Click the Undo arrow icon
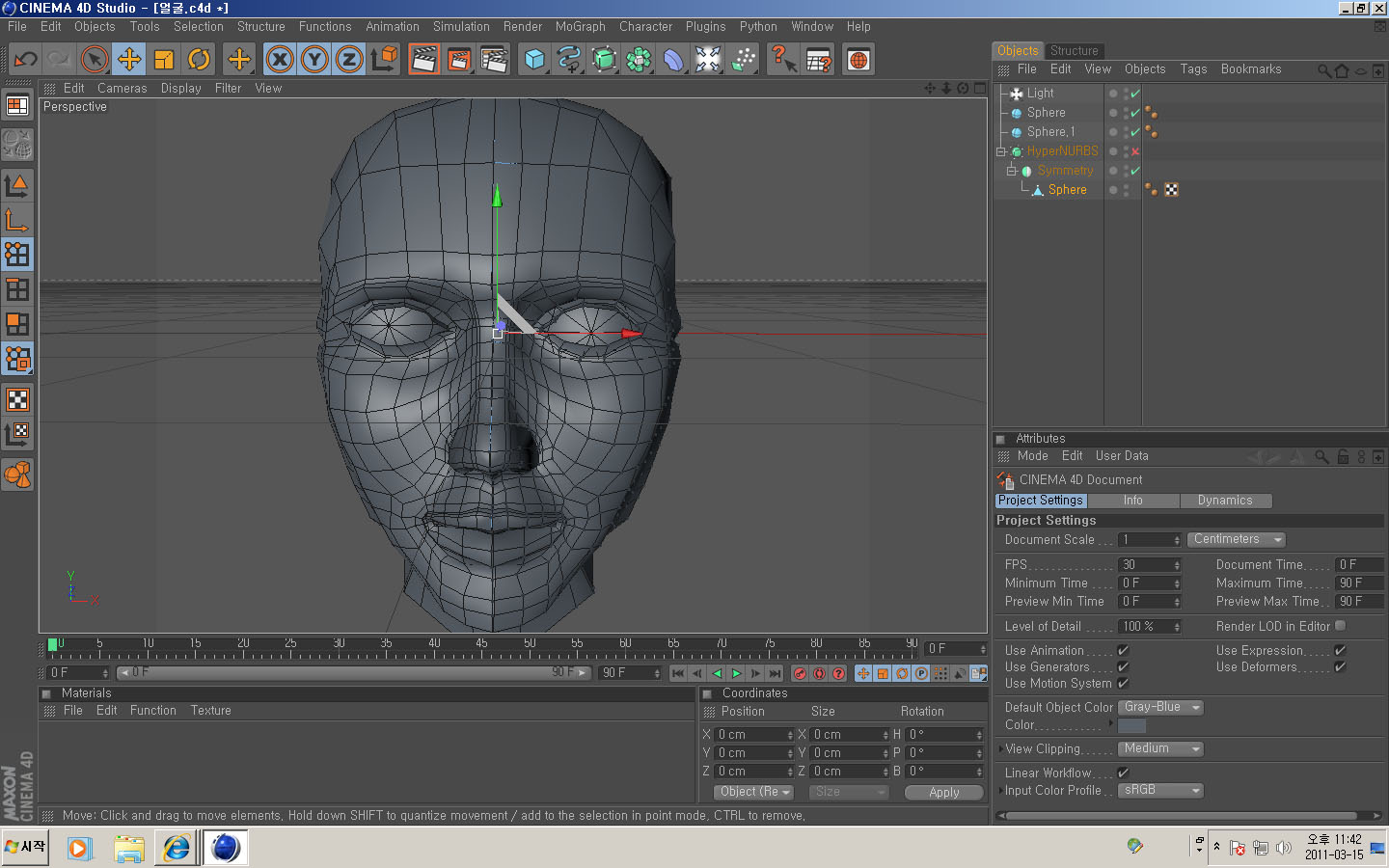 click(25, 60)
